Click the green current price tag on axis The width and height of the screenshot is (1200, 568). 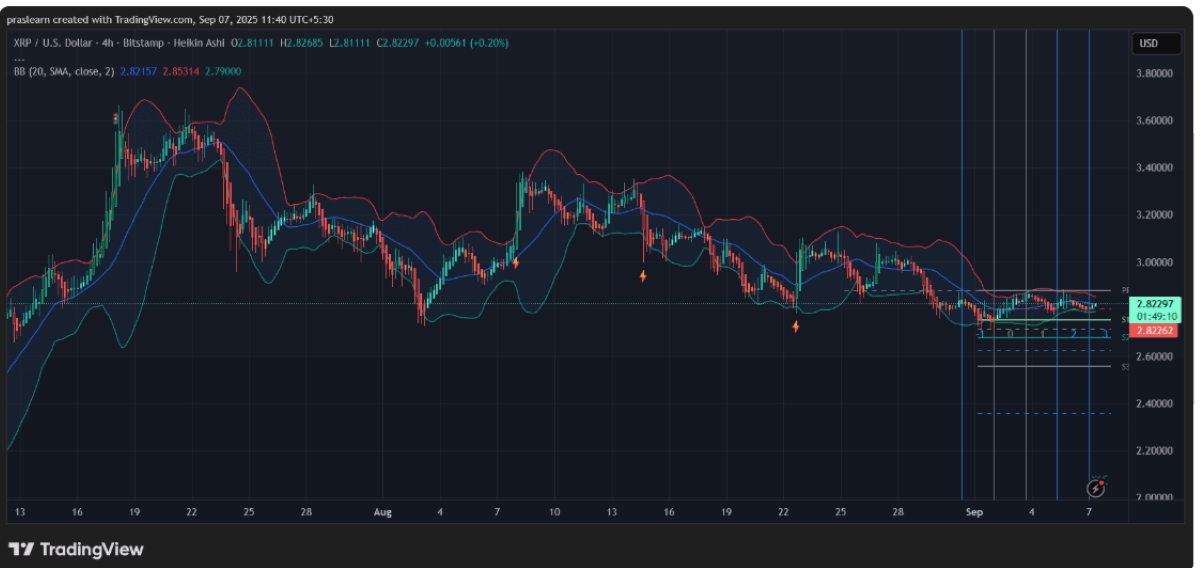tap(1154, 303)
